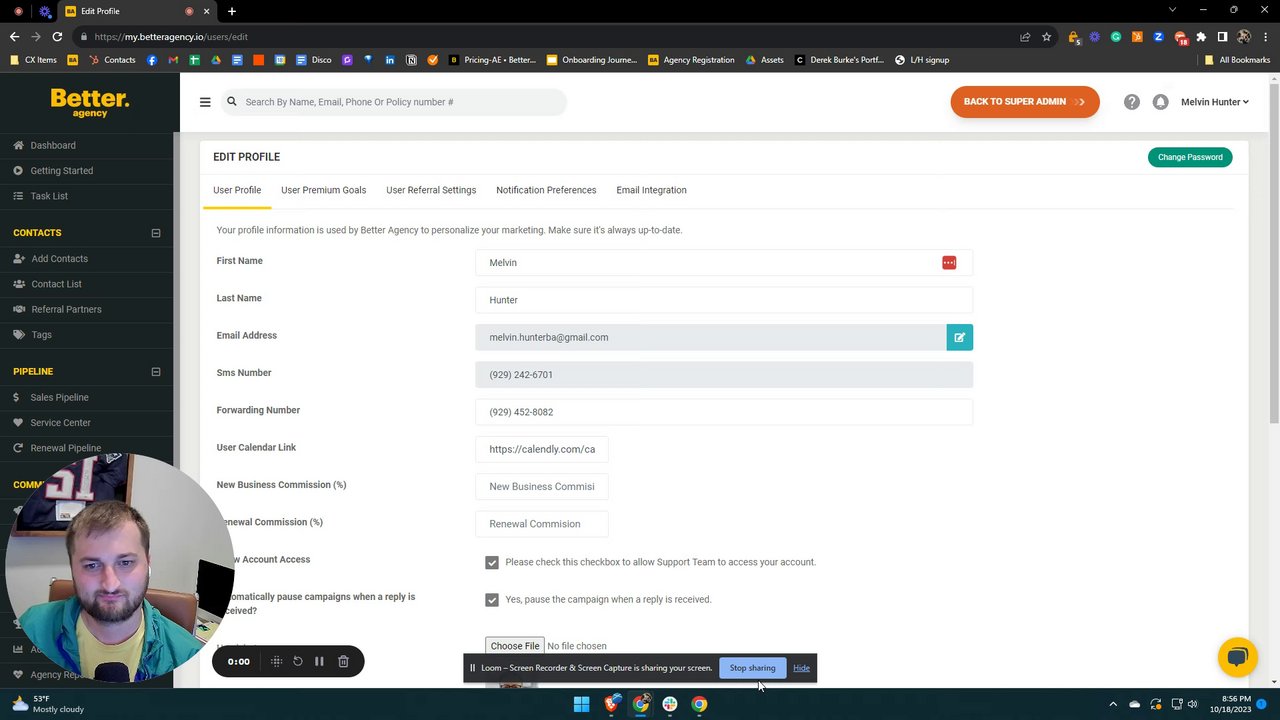
Task: Open the Chrome three-dot menu
Action: pyautogui.click(x=1265, y=37)
